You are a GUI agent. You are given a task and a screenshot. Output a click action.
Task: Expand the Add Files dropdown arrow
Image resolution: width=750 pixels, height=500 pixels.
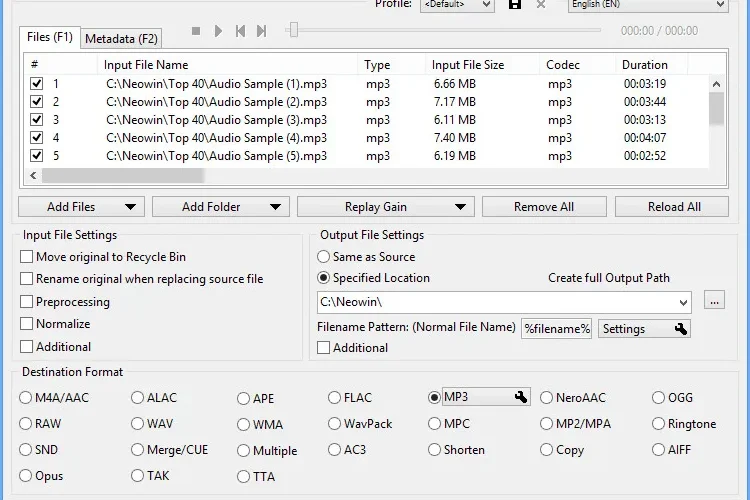pyautogui.click(x=130, y=207)
